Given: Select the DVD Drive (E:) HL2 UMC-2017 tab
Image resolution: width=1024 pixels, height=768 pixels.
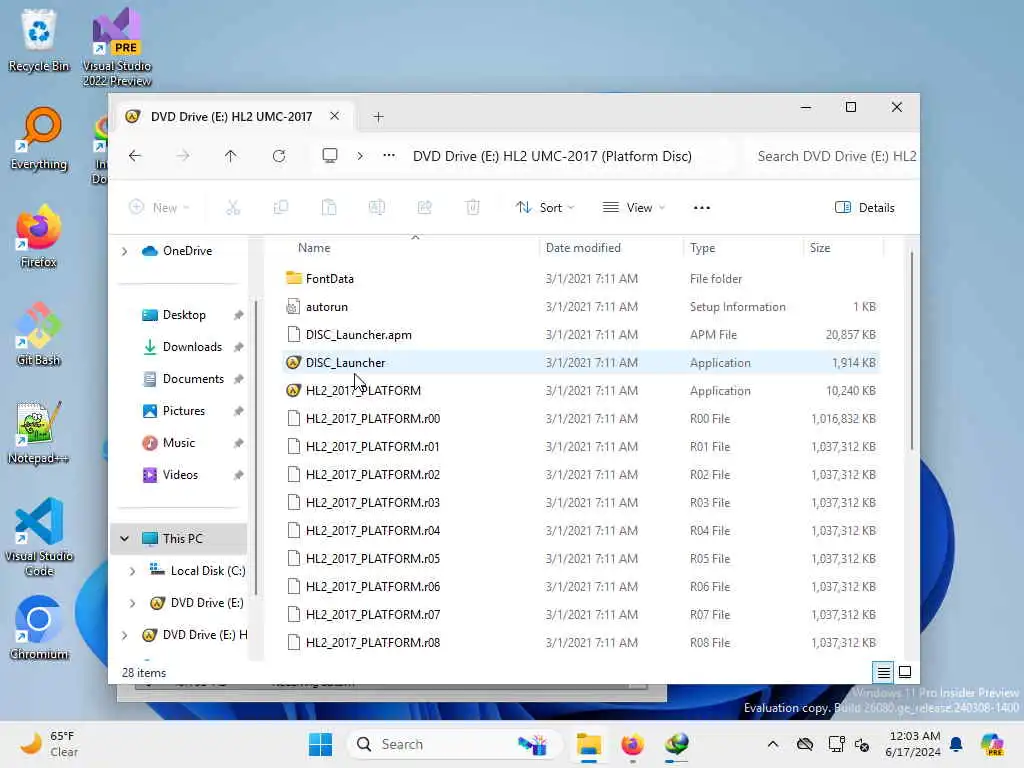Looking at the screenshot, I should [x=232, y=116].
